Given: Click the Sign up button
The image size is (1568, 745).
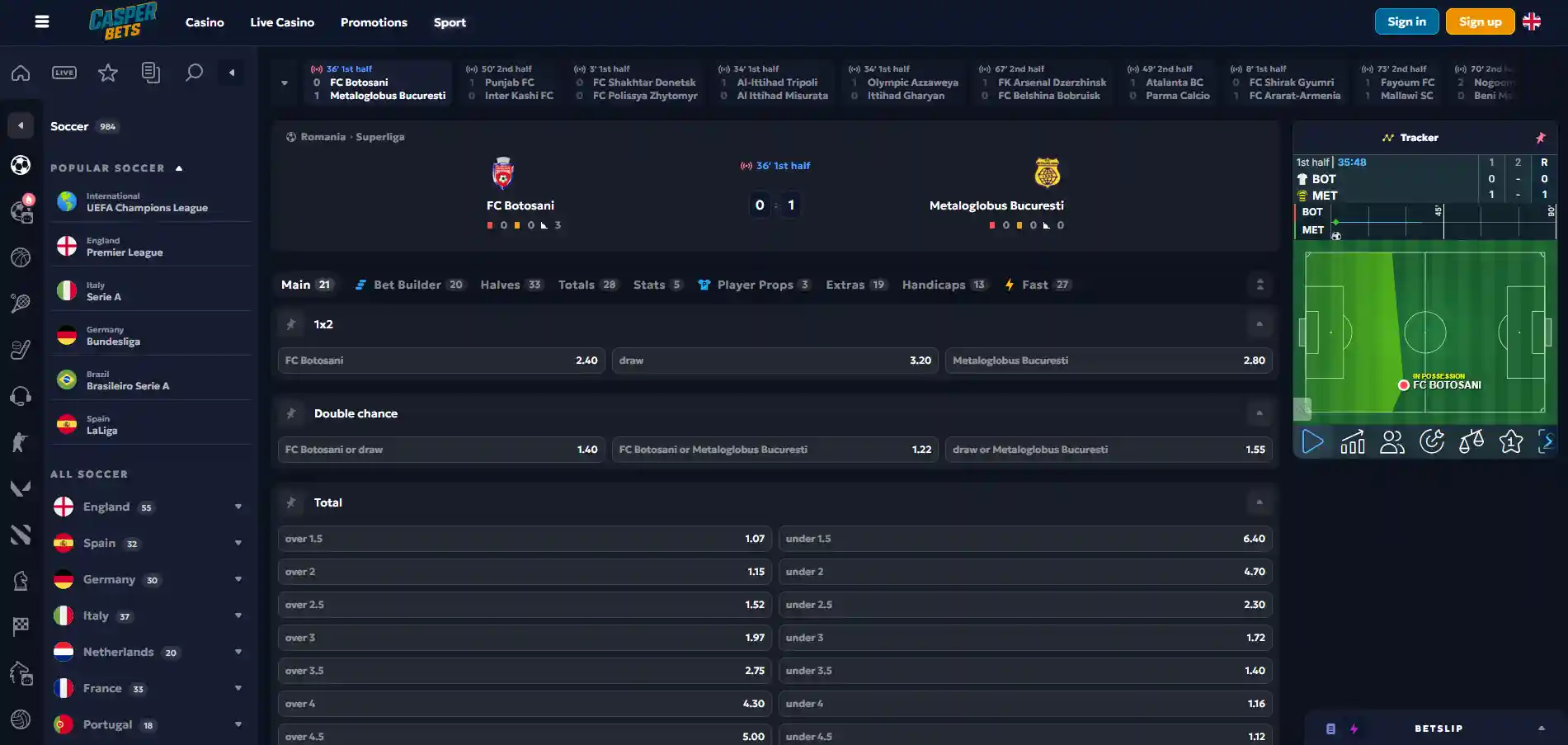Looking at the screenshot, I should point(1480,21).
